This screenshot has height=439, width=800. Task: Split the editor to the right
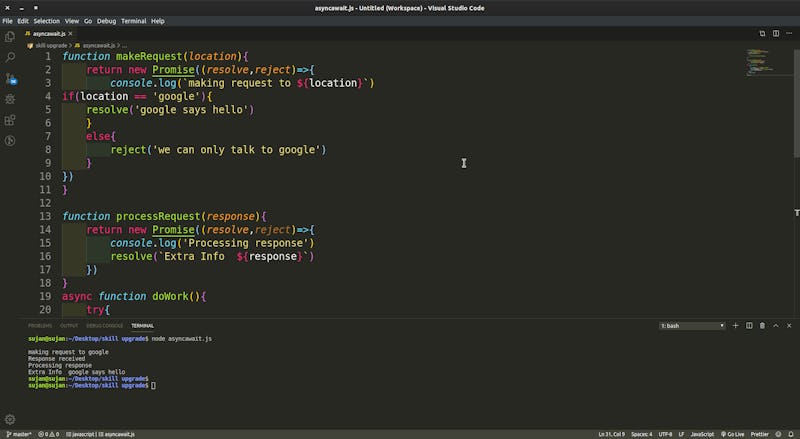click(x=775, y=33)
